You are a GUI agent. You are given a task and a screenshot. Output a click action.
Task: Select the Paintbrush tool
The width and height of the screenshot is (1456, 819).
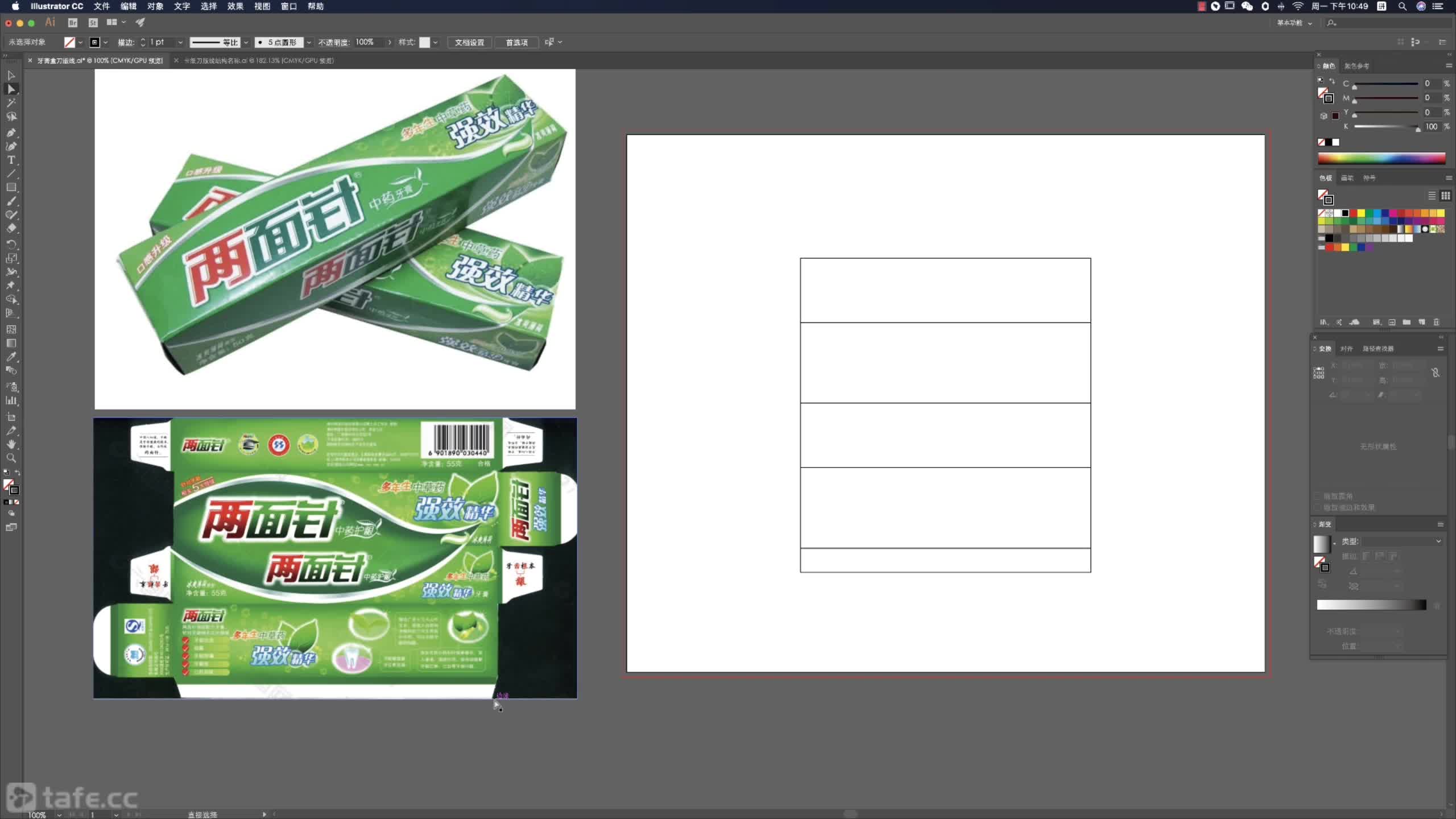[x=11, y=201]
